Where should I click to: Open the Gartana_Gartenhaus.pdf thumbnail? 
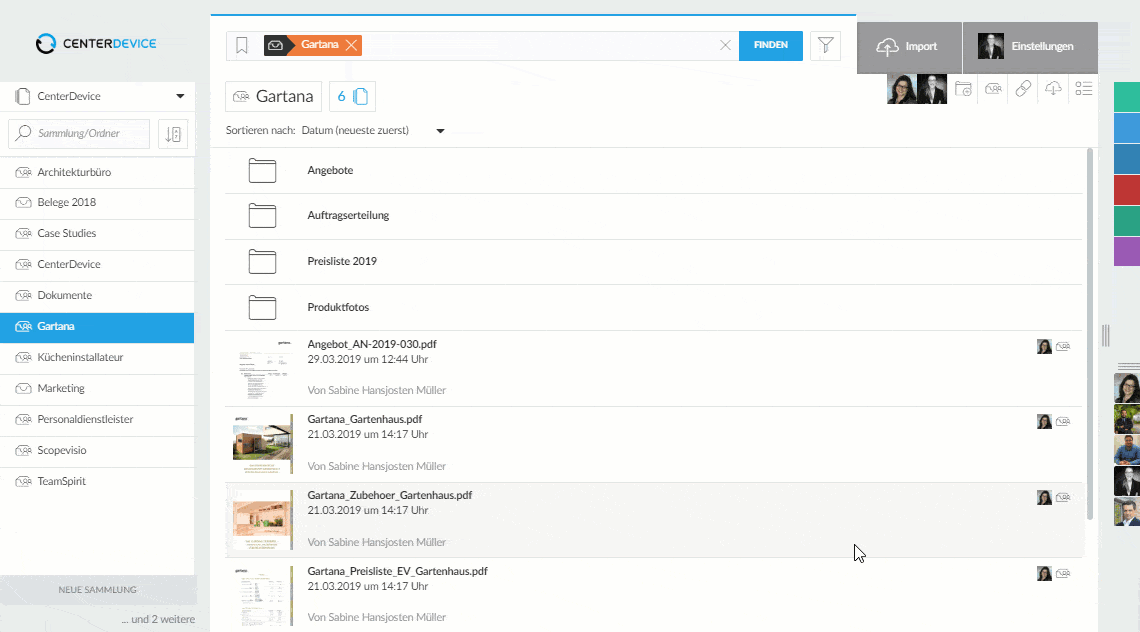click(262, 444)
